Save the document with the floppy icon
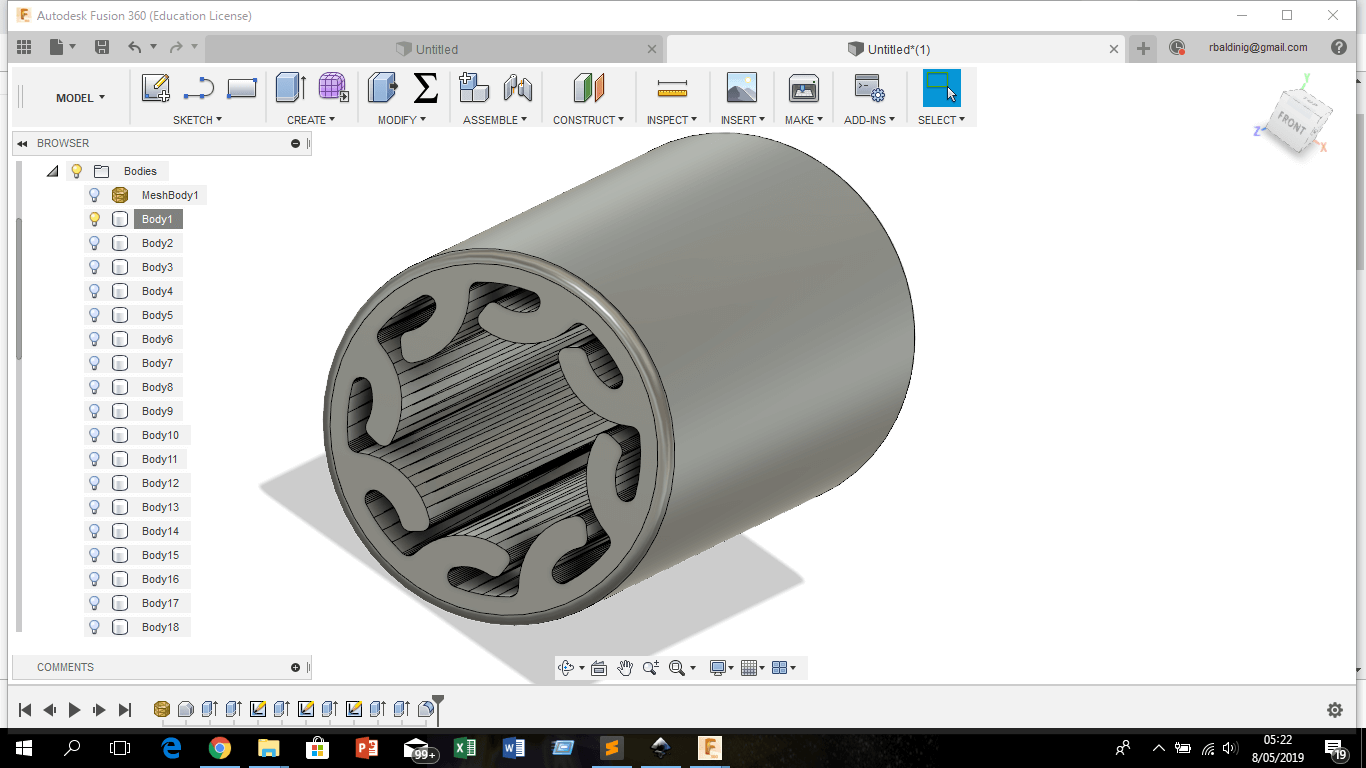This screenshot has height=768, width=1366. (x=102, y=47)
